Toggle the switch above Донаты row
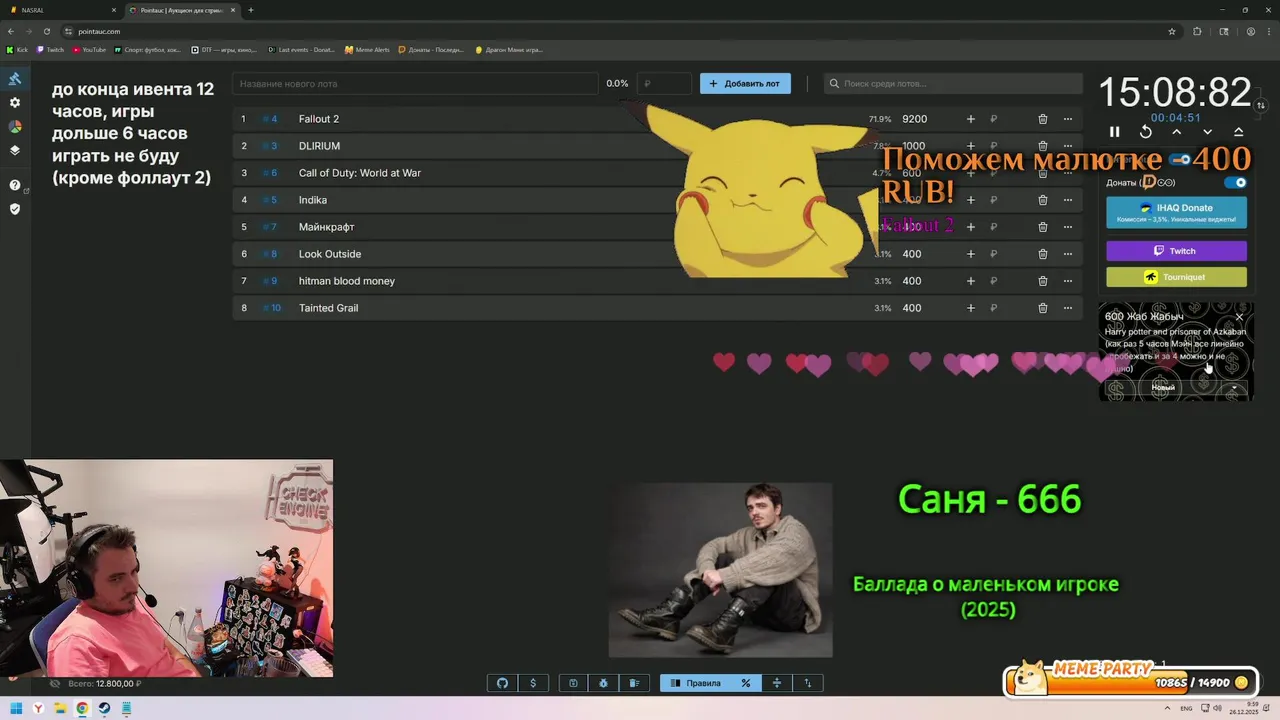The image size is (1280, 720). 1180,159
